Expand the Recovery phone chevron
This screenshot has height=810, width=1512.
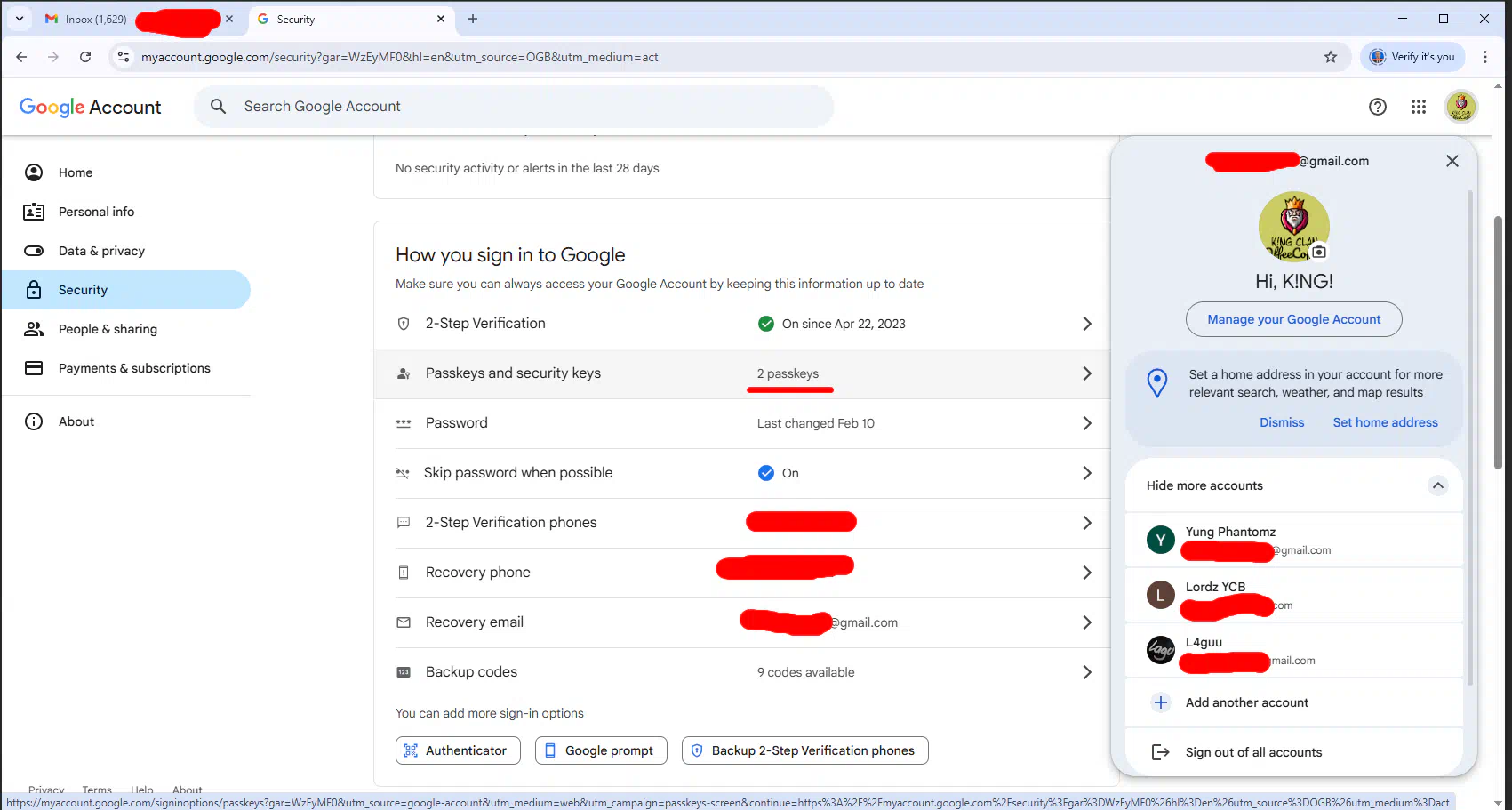coord(1086,573)
